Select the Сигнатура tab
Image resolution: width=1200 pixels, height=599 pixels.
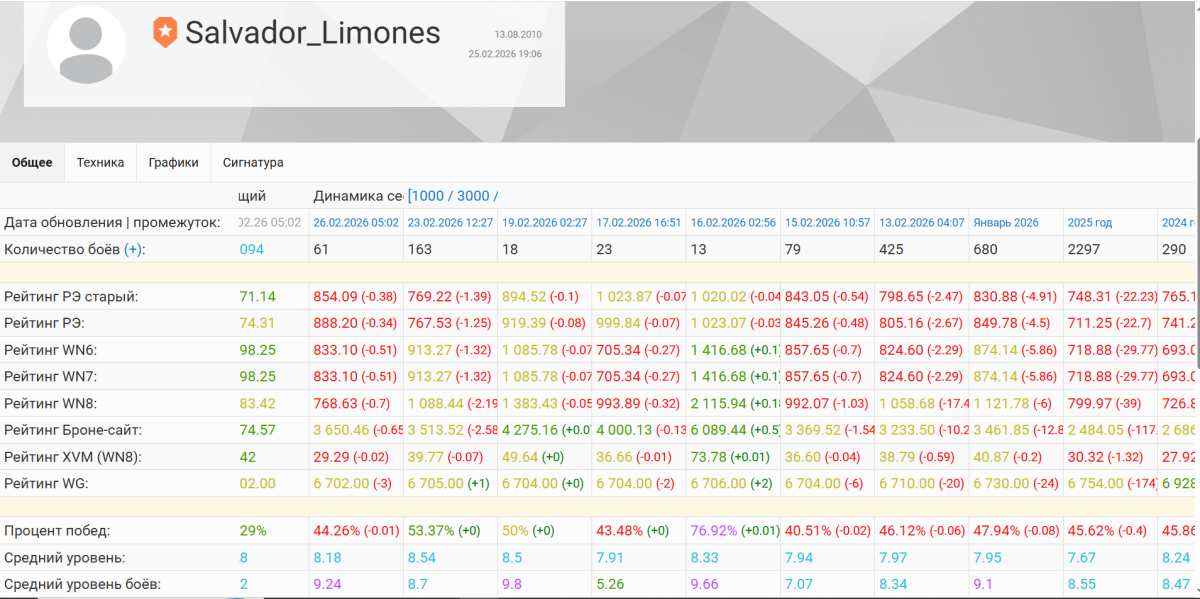tap(253, 162)
